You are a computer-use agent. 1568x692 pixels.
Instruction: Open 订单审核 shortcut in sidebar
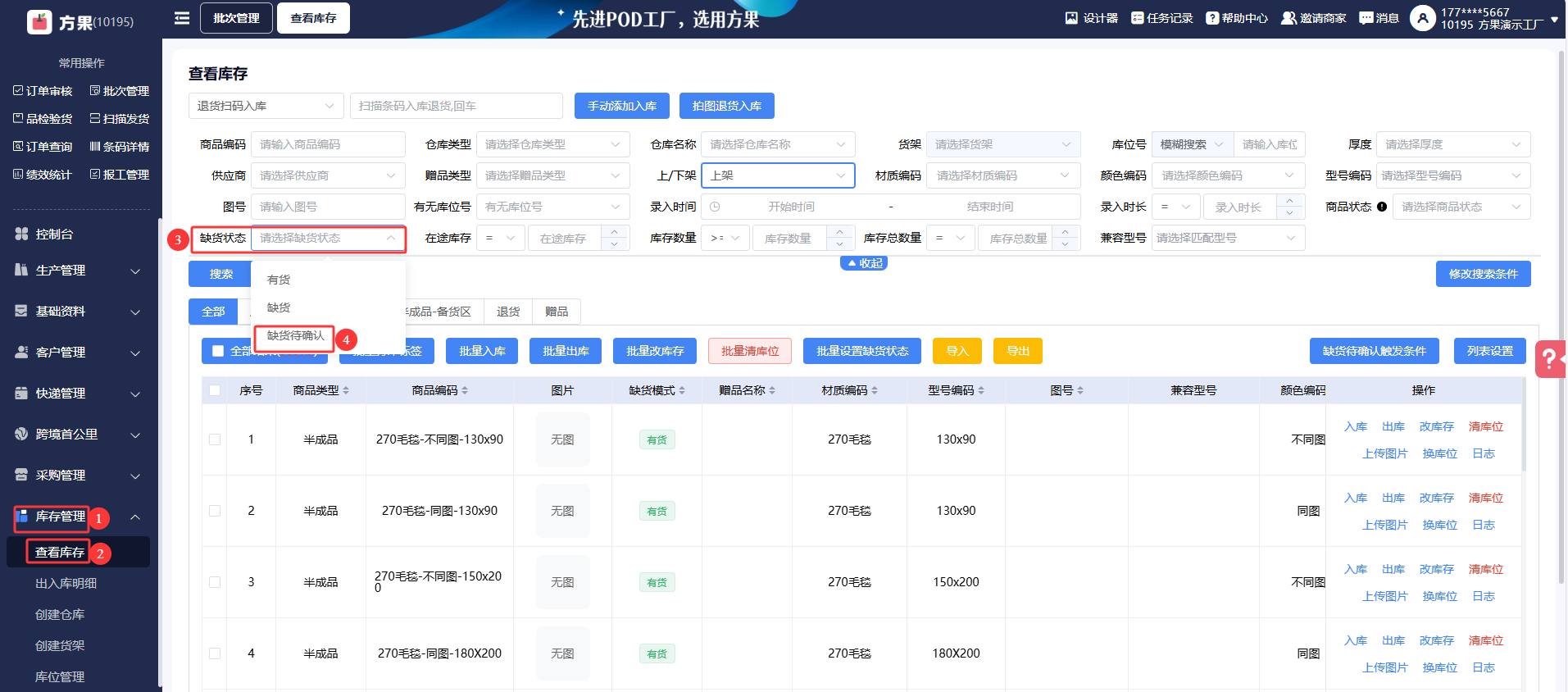tap(43, 91)
